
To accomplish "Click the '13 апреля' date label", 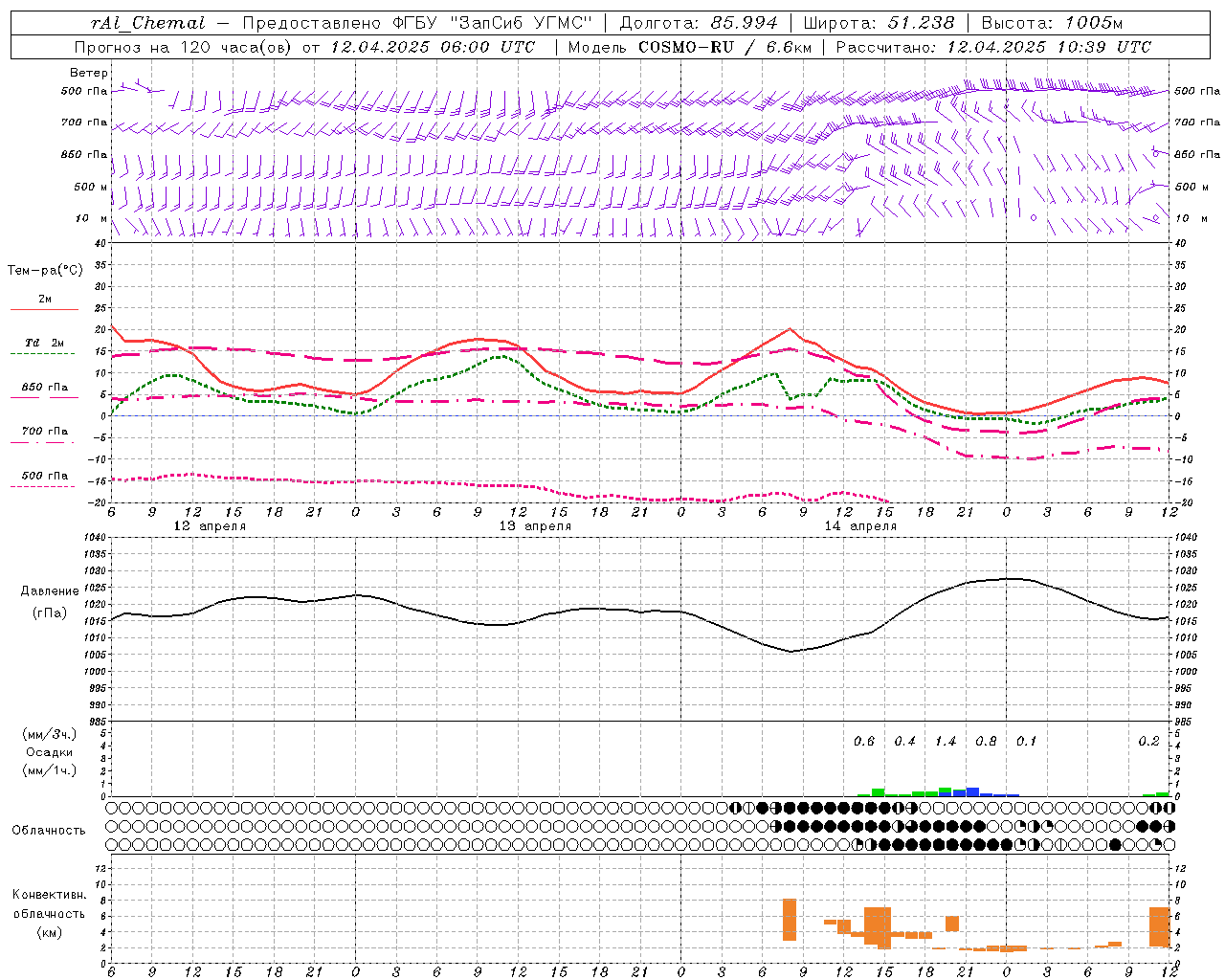I will coord(535,526).
